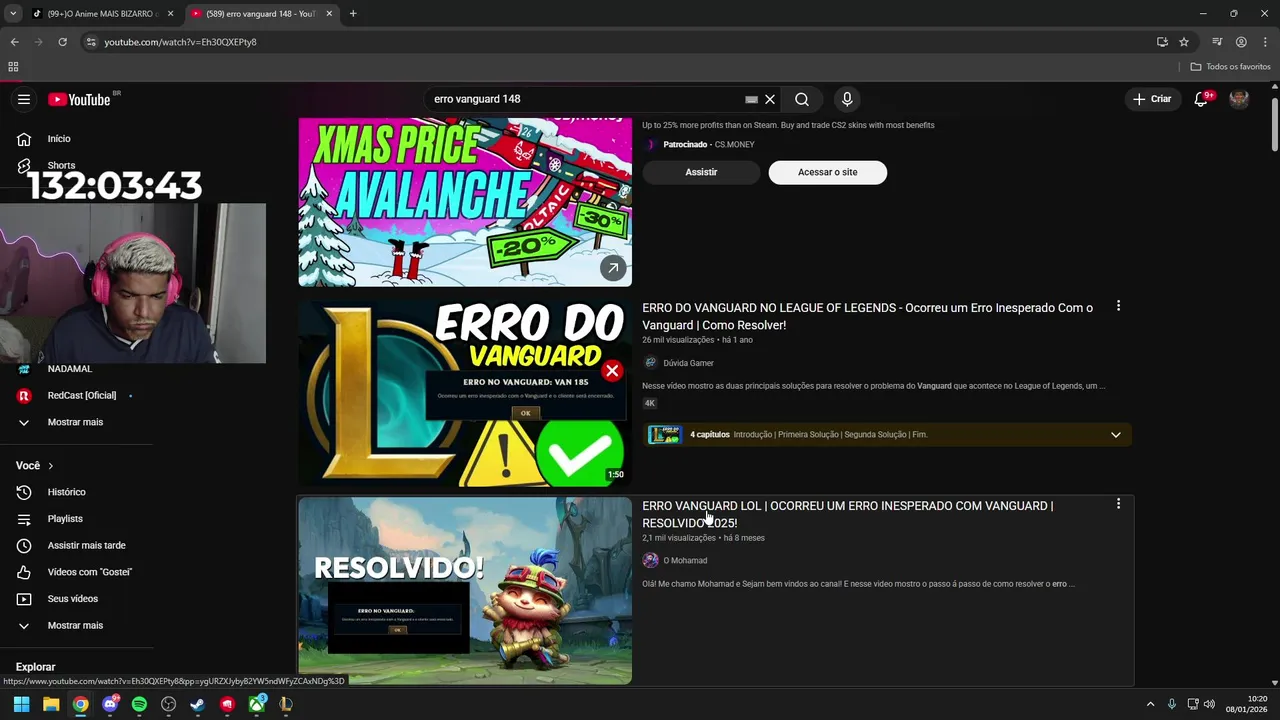
Task: Open the on-screen keyboard icon in search
Action: click(x=751, y=100)
